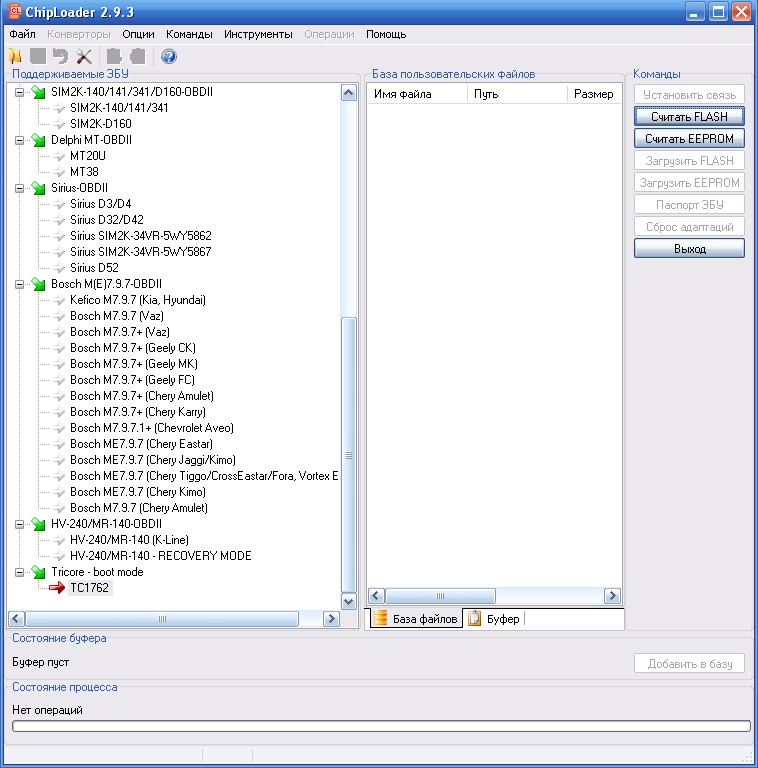Viewport: 758px width, 768px height.
Task: Collapse the Sirius-OBDII tree node
Action: [x=19, y=188]
